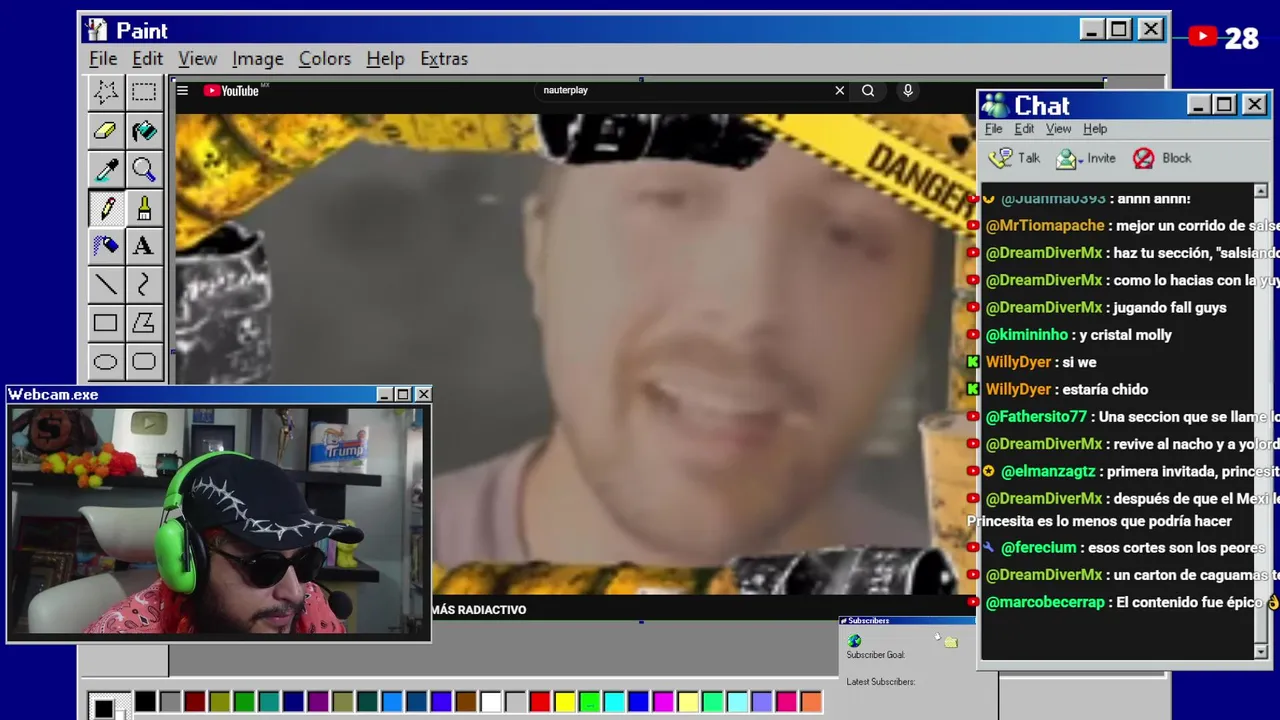Image resolution: width=1280 pixels, height=720 pixels.
Task: Select the Rounded Rectangle tool
Action: (144, 361)
